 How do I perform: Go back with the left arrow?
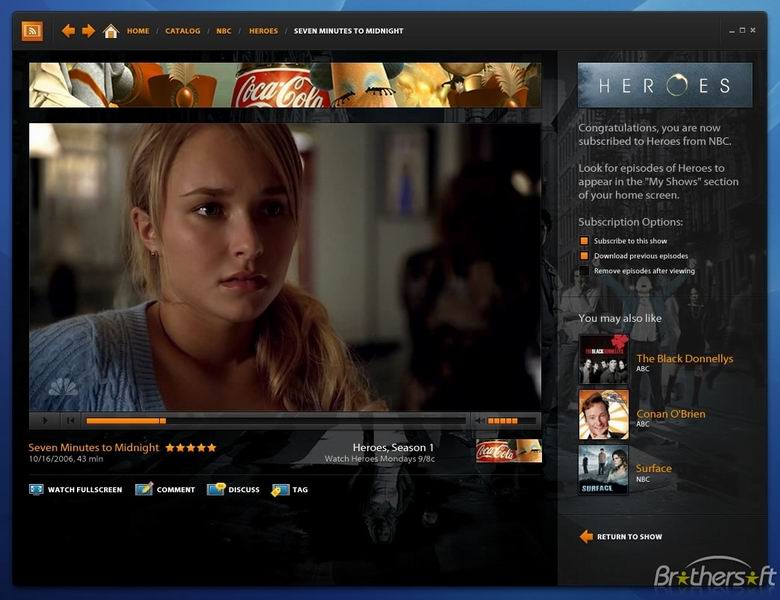click(x=68, y=31)
